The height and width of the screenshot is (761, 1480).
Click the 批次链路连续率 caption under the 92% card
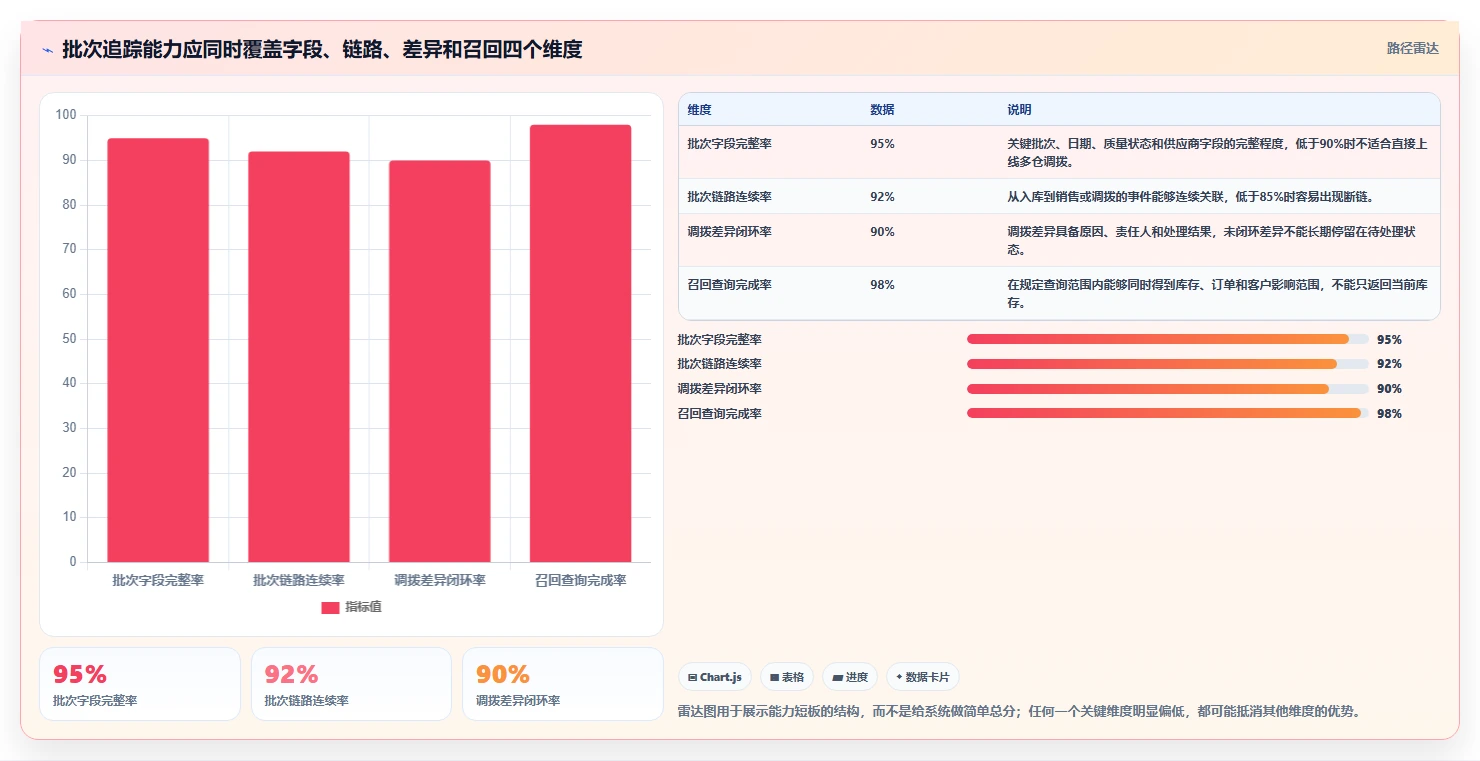click(x=306, y=701)
